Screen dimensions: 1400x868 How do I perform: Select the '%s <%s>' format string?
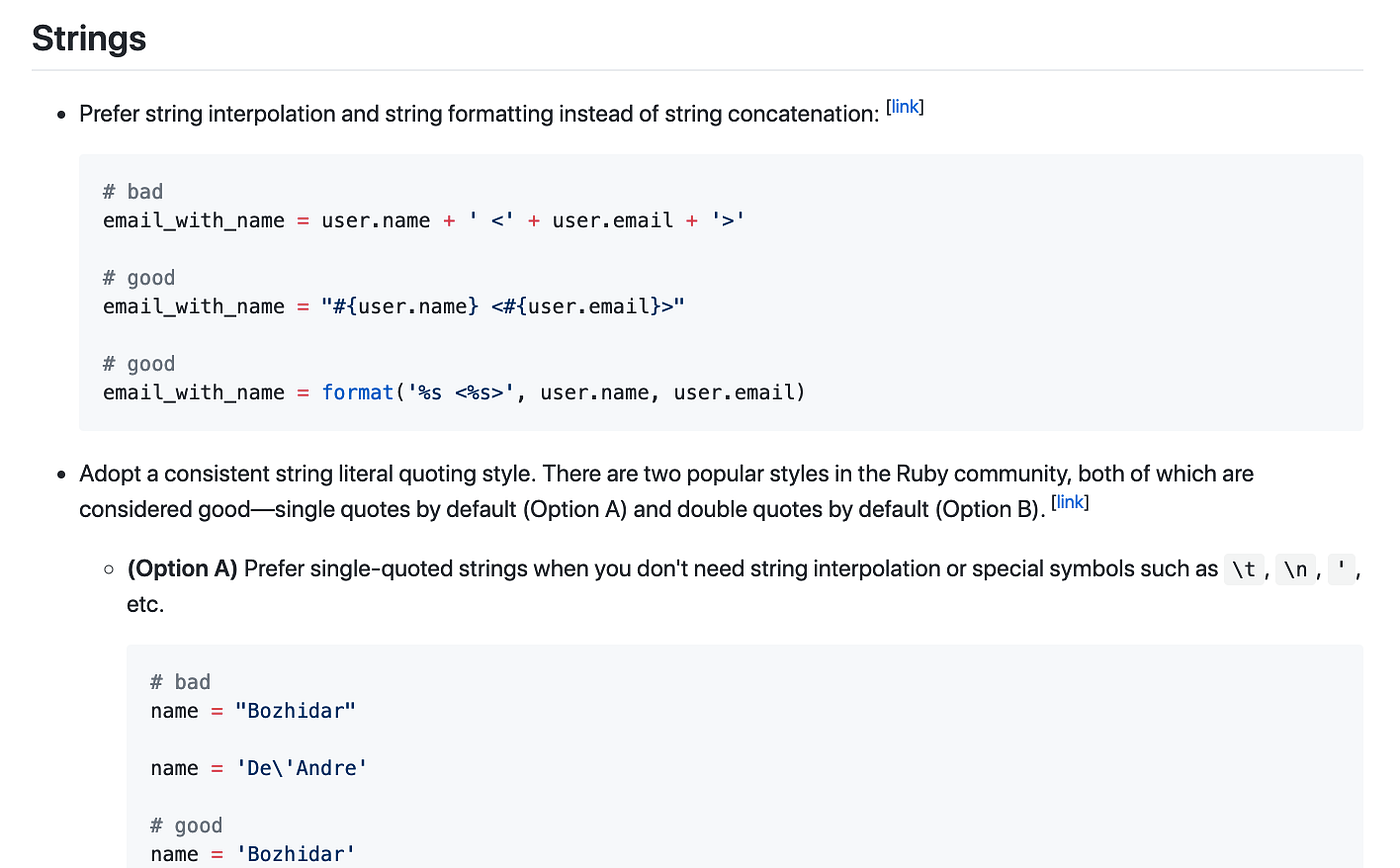click(459, 392)
